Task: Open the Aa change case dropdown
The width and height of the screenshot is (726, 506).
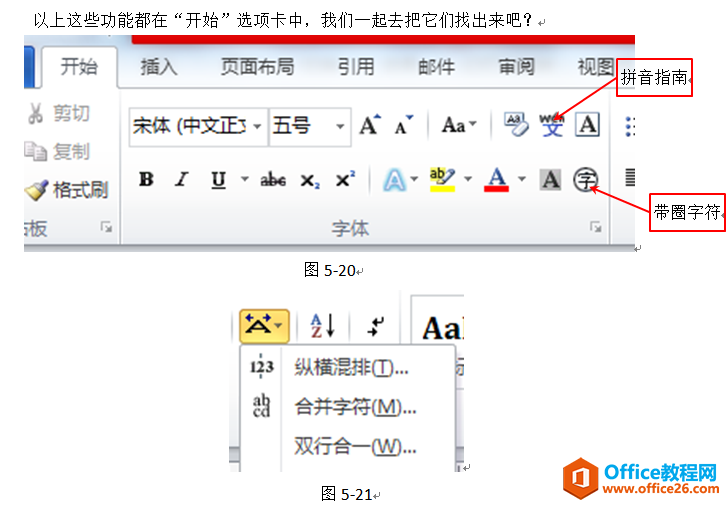Action: click(459, 125)
